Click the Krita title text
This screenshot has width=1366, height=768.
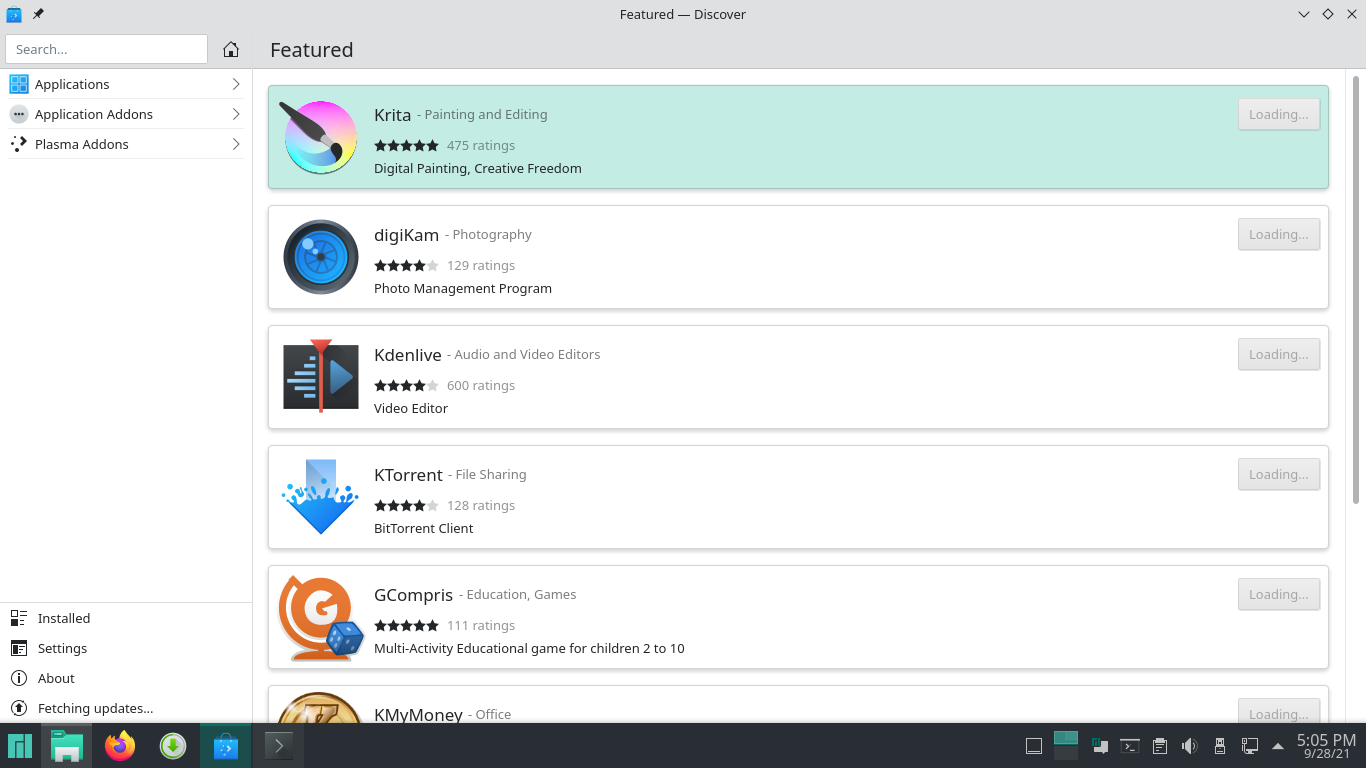(393, 115)
